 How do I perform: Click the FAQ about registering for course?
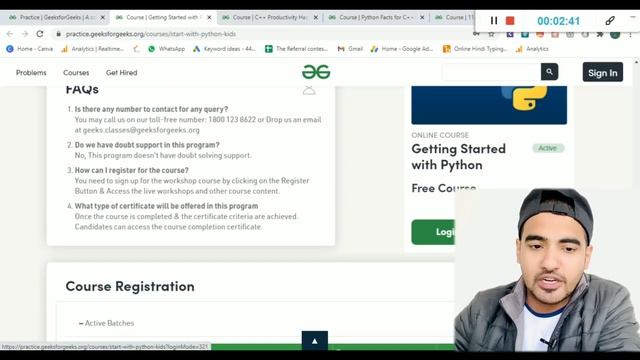[x=131, y=170]
